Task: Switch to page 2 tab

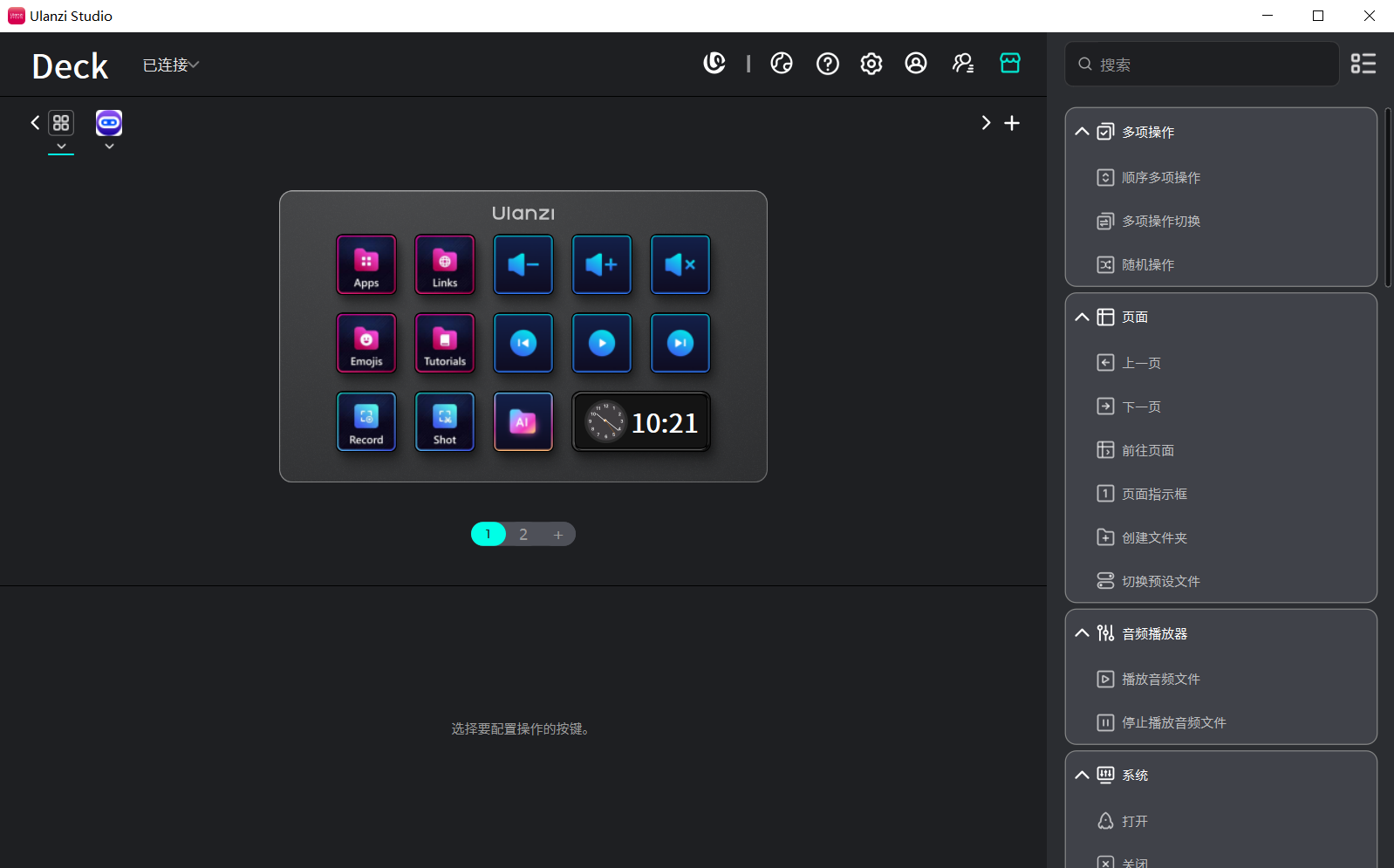Action: [x=523, y=534]
